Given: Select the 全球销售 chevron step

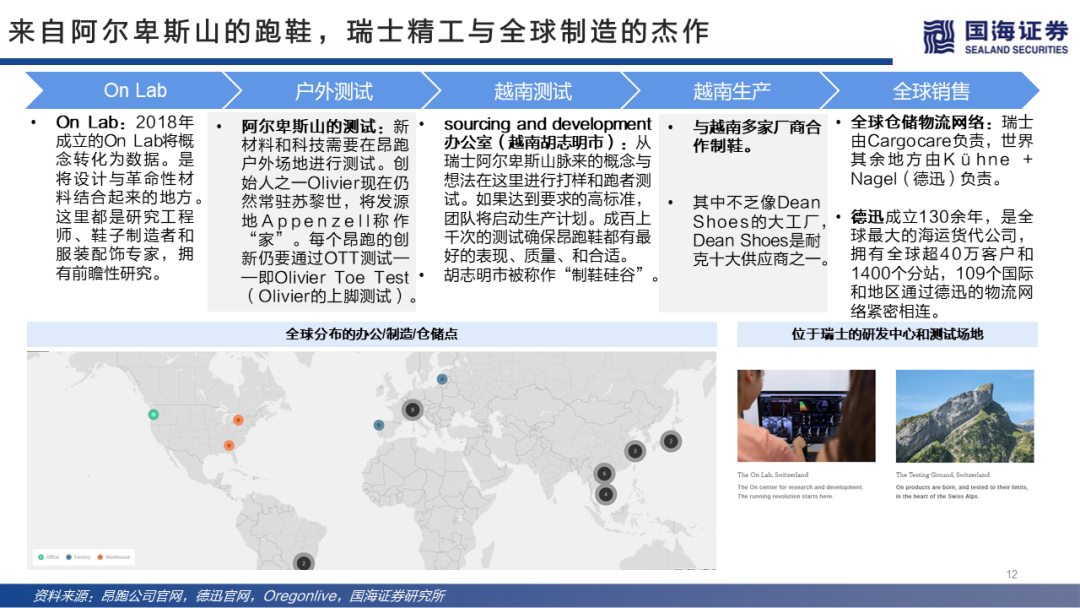Looking at the screenshot, I should pyautogui.click(x=931, y=90).
